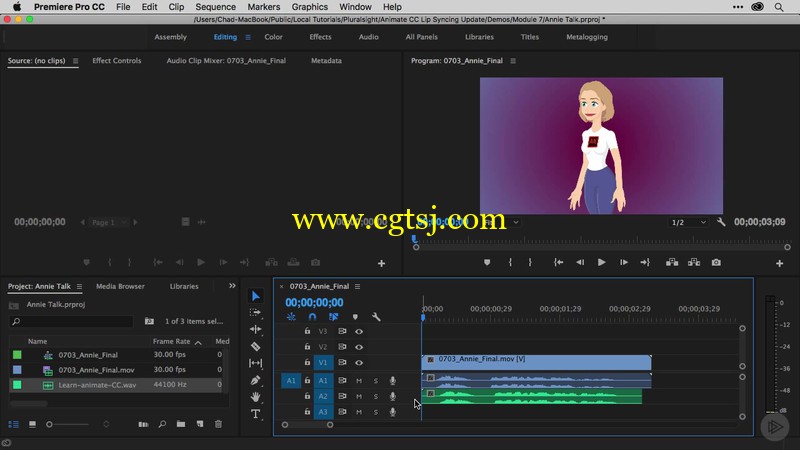Toggle Linked Selection in timeline
The image size is (800, 450).
point(334,317)
